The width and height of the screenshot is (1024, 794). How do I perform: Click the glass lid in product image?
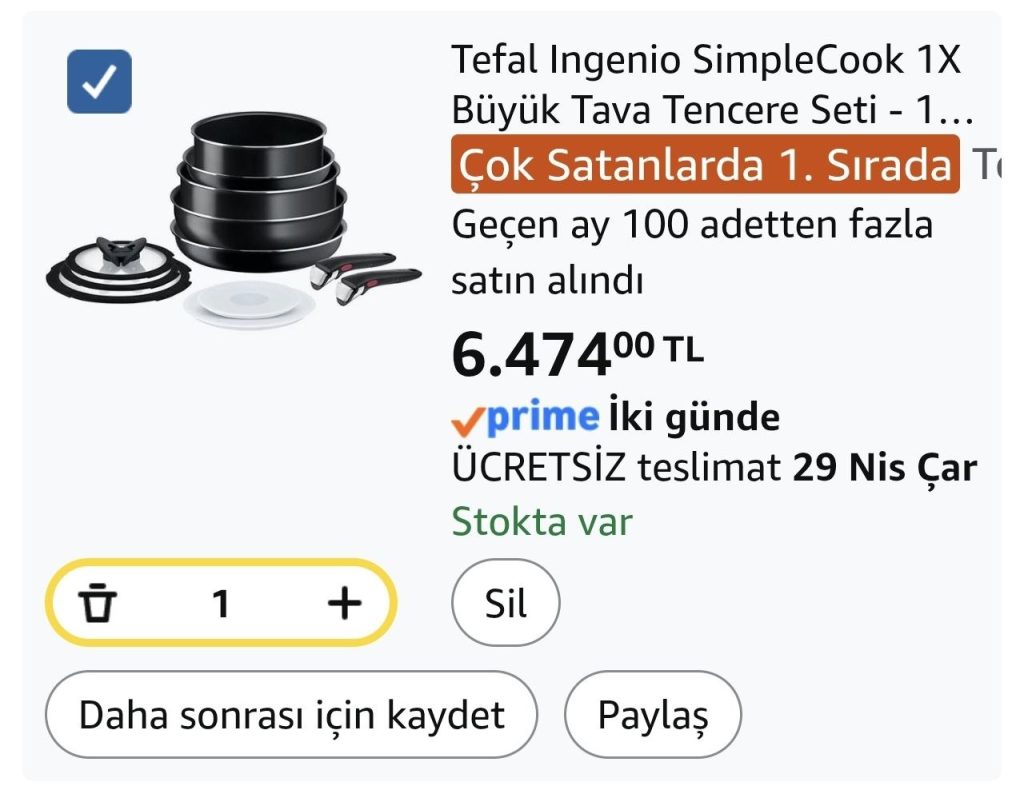(118, 269)
